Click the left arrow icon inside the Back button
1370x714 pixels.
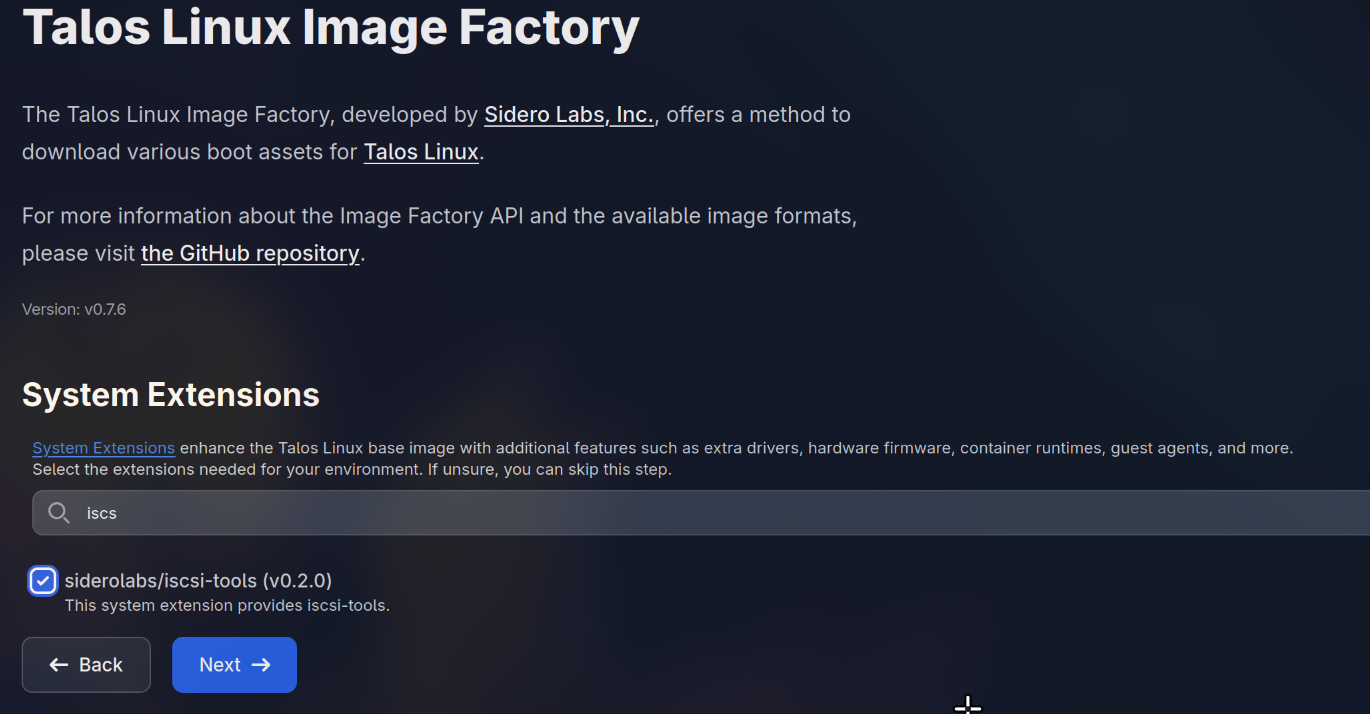point(59,664)
